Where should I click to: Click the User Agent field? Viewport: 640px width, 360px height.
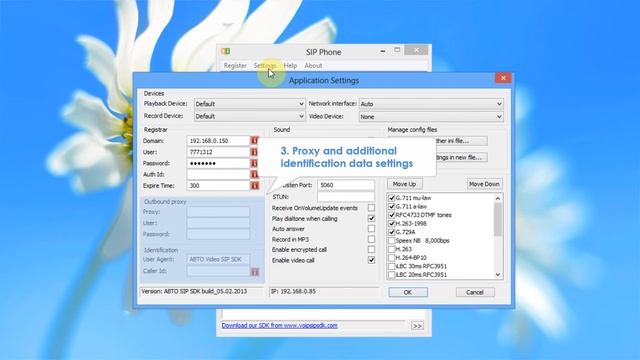218,260
